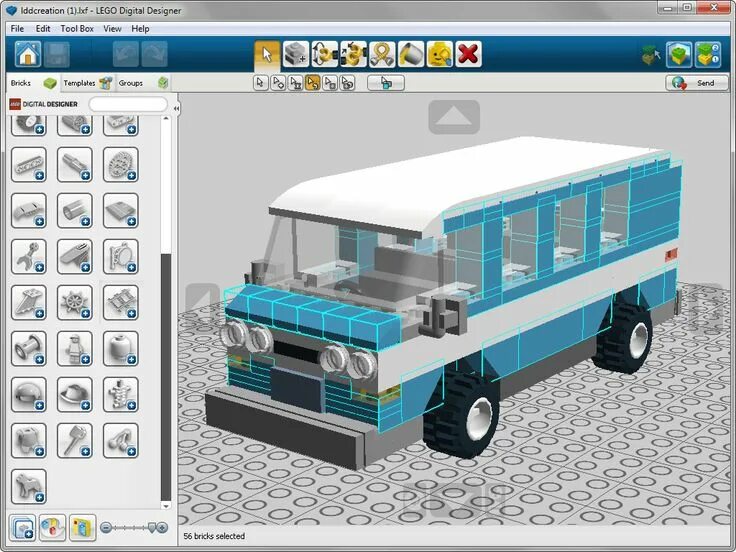Click the palette zoom-in plus button

(162, 528)
